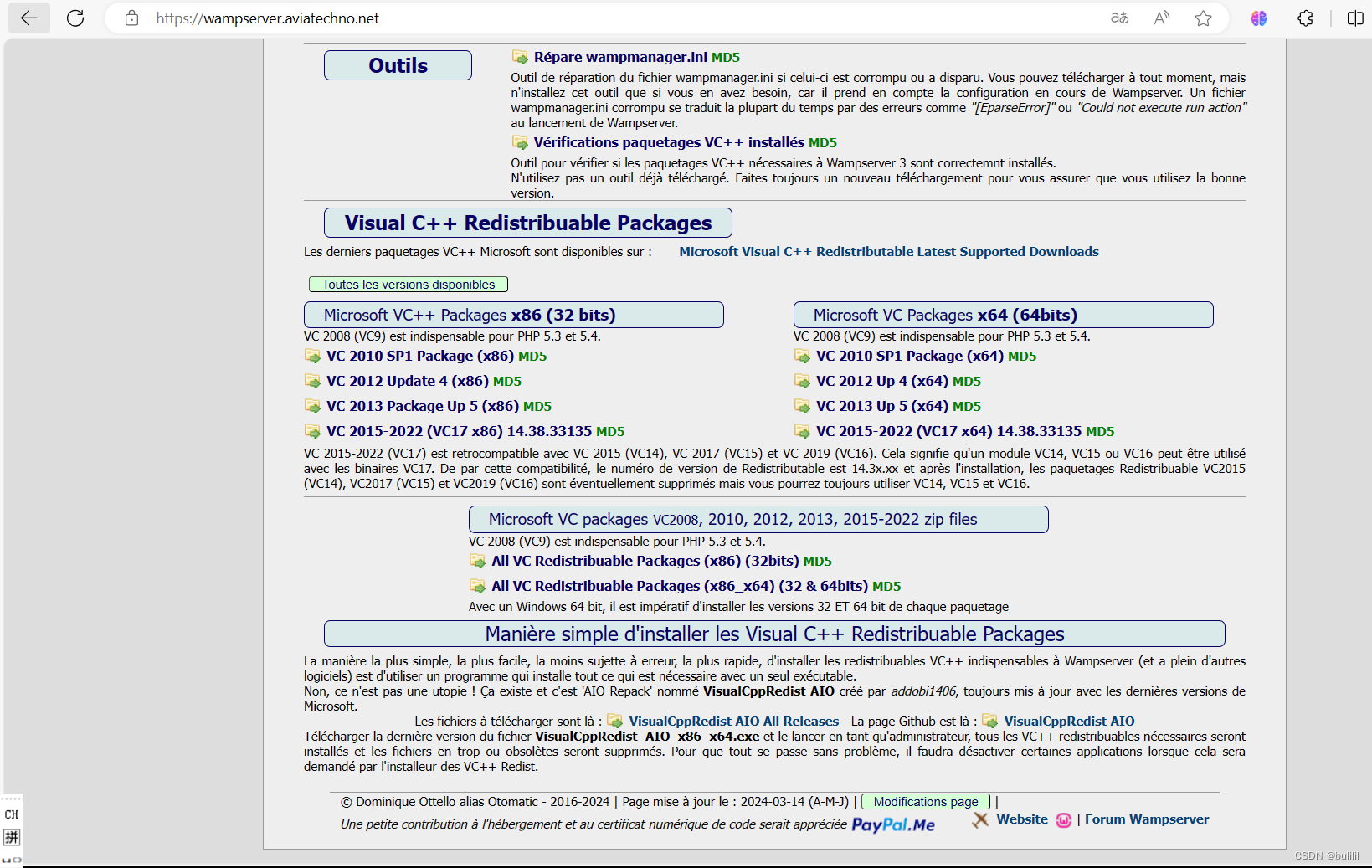Viewport: 1372px width, 868px height.
Task: Open the browser extensions icon
Action: pos(1305,18)
